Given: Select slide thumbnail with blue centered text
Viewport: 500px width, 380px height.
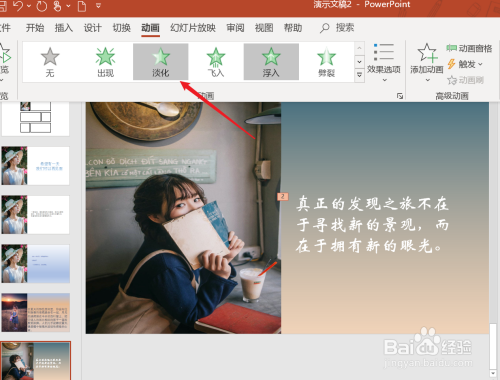Looking at the screenshot, I should [x=36, y=166].
